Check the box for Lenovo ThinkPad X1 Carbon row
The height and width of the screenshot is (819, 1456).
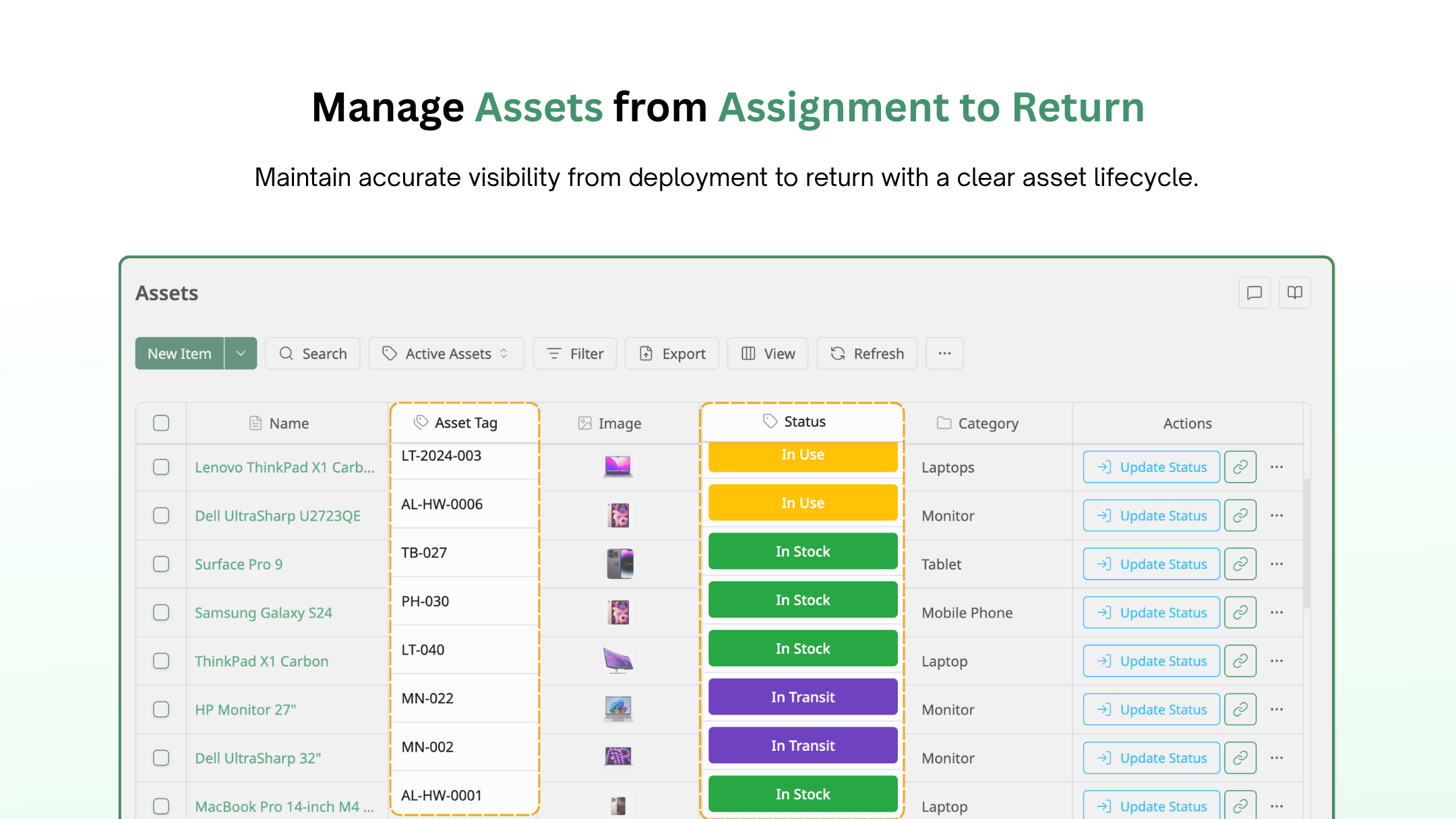point(161,467)
